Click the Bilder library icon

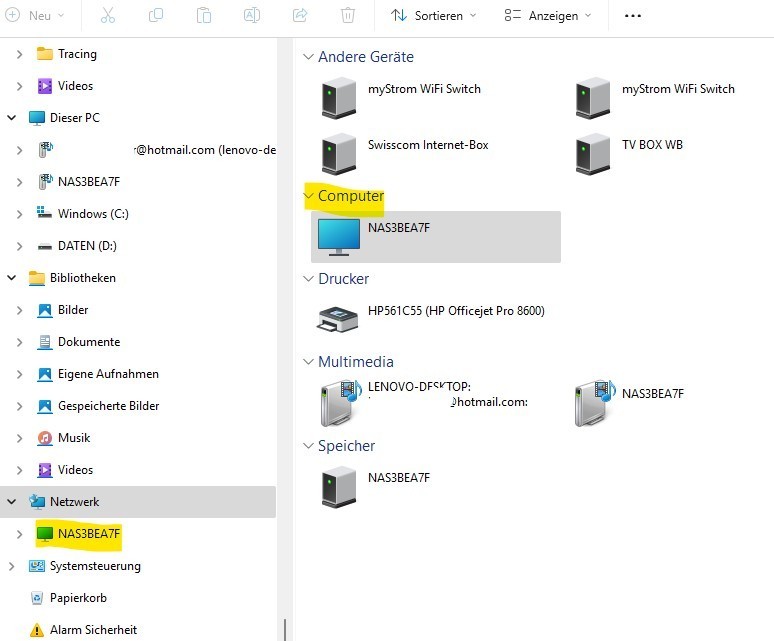(44, 310)
